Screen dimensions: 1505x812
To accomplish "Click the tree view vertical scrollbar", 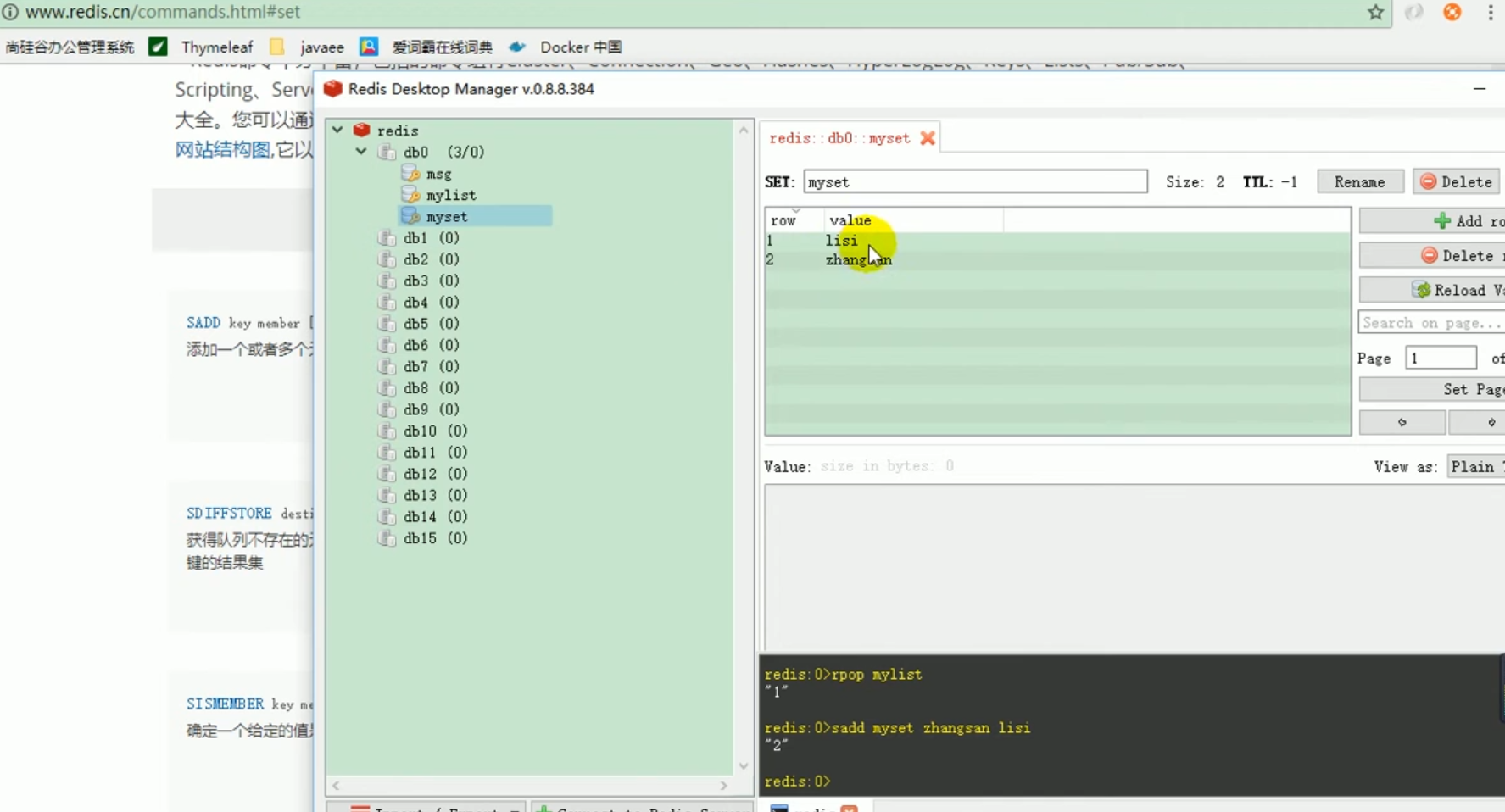I will click(x=744, y=424).
